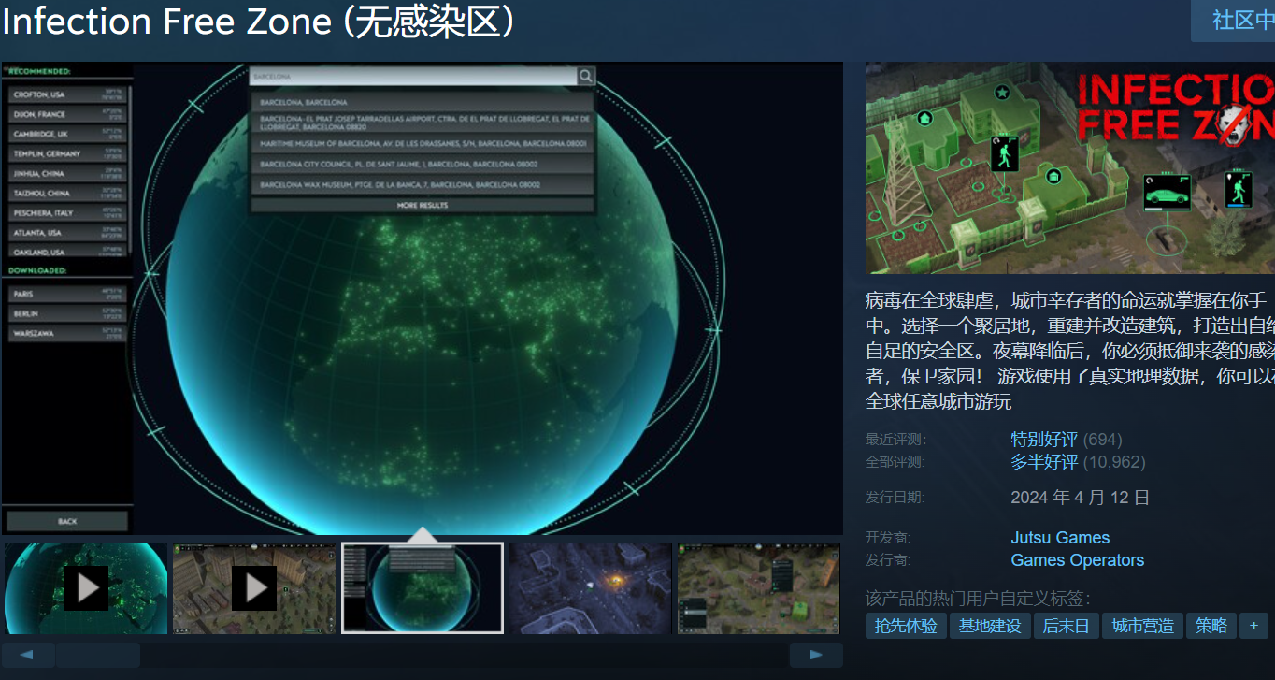This screenshot has height=680, width=1275.
Task: Click DIJON, FRANCE in the recommended list
Action: [68, 114]
